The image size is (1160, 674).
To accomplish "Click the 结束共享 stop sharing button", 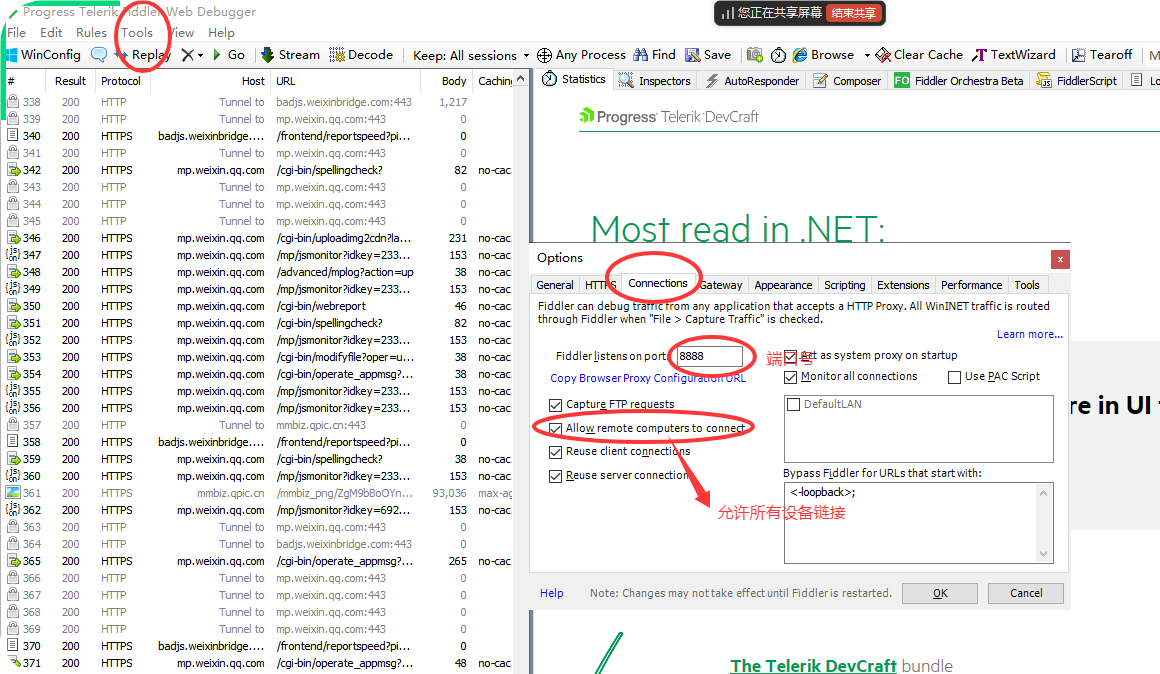I will pyautogui.click(x=854, y=13).
